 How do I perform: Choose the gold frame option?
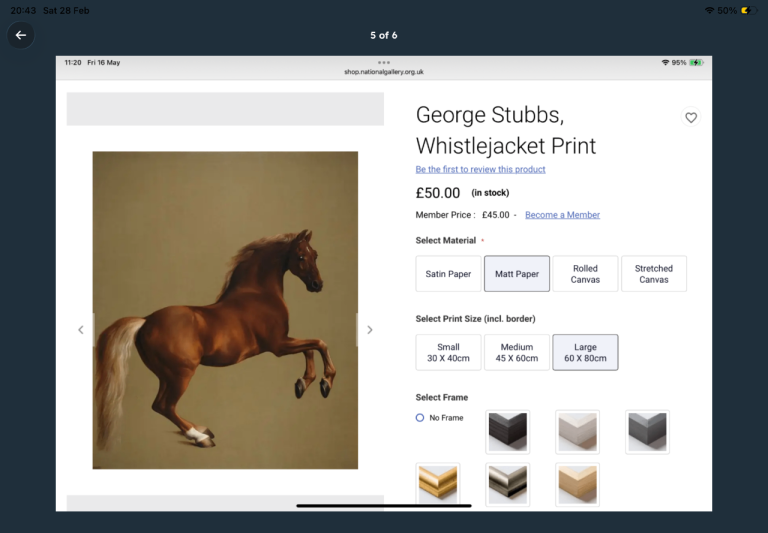[437, 484]
